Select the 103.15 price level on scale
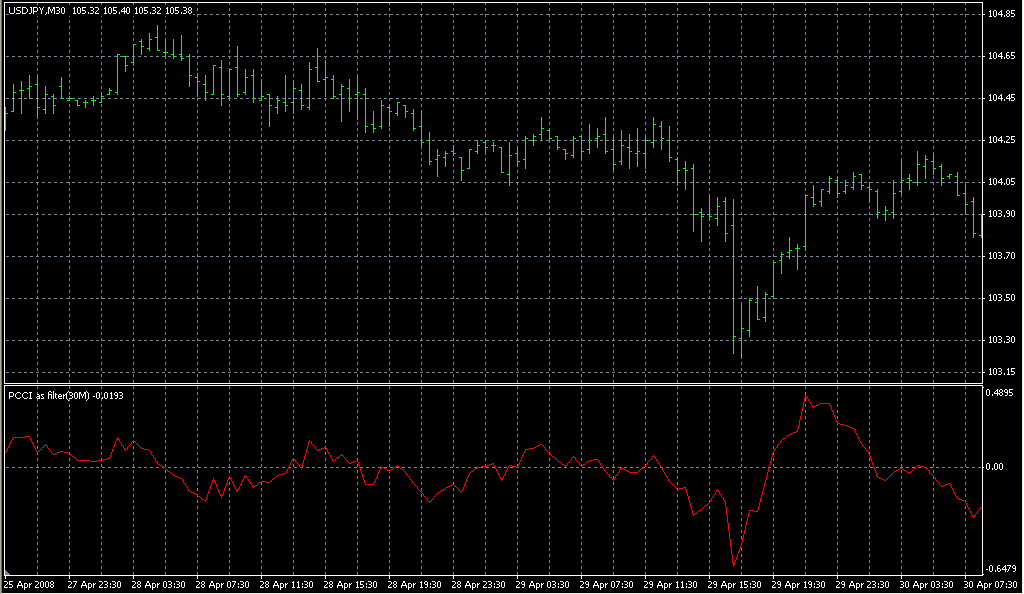Image resolution: width=1024 pixels, height=594 pixels. pyautogui.click(x=1001, y=373)
